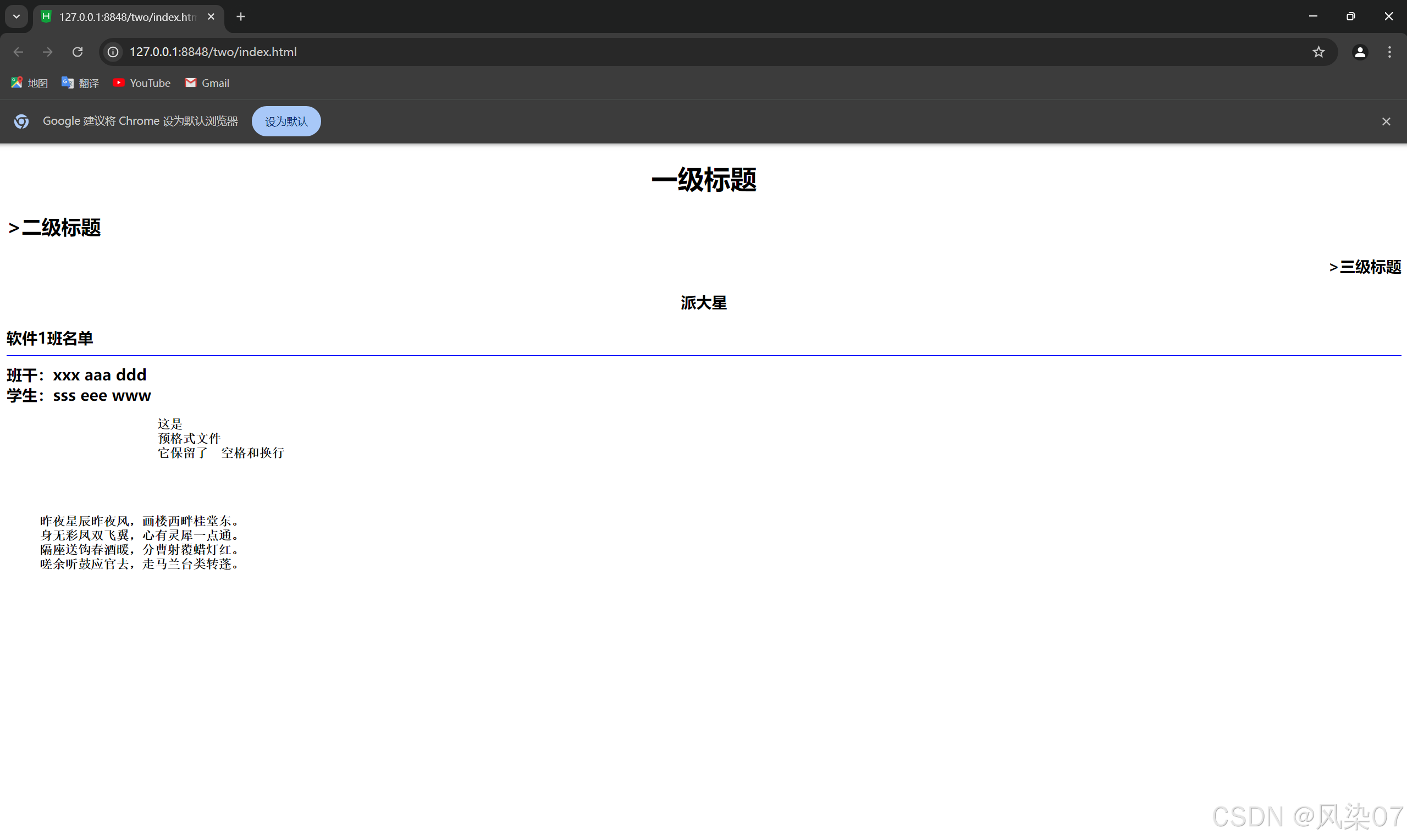Close the 127.0.0.1:8848 tab

pos(211,17)
